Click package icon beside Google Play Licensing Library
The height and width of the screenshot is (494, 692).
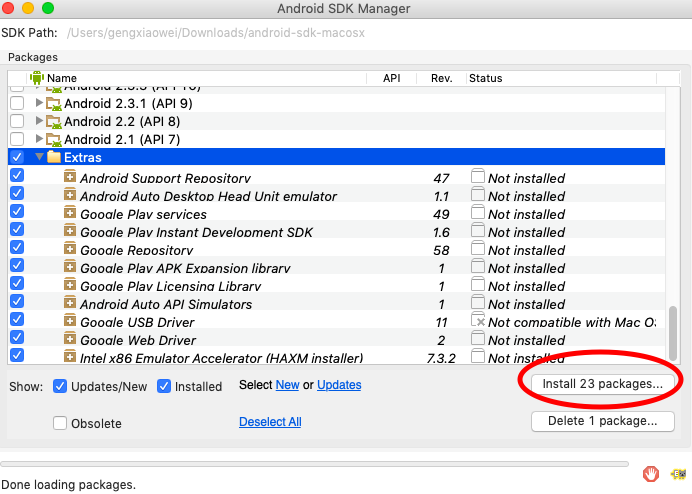(70, 284)
